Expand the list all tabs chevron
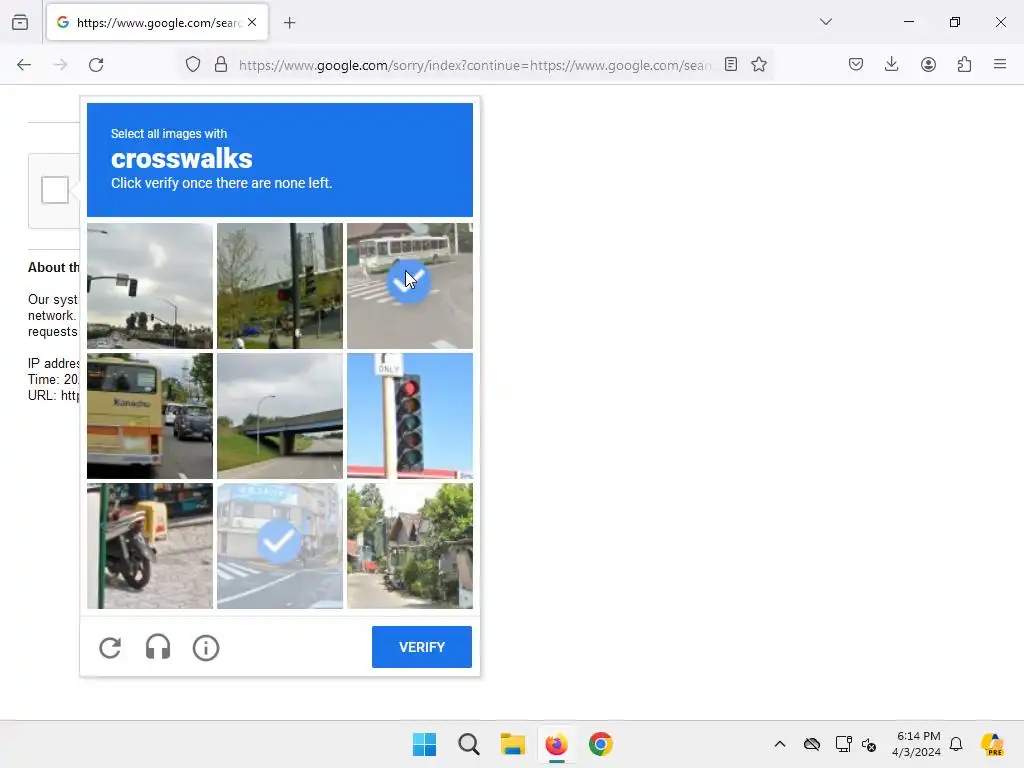 826,22
